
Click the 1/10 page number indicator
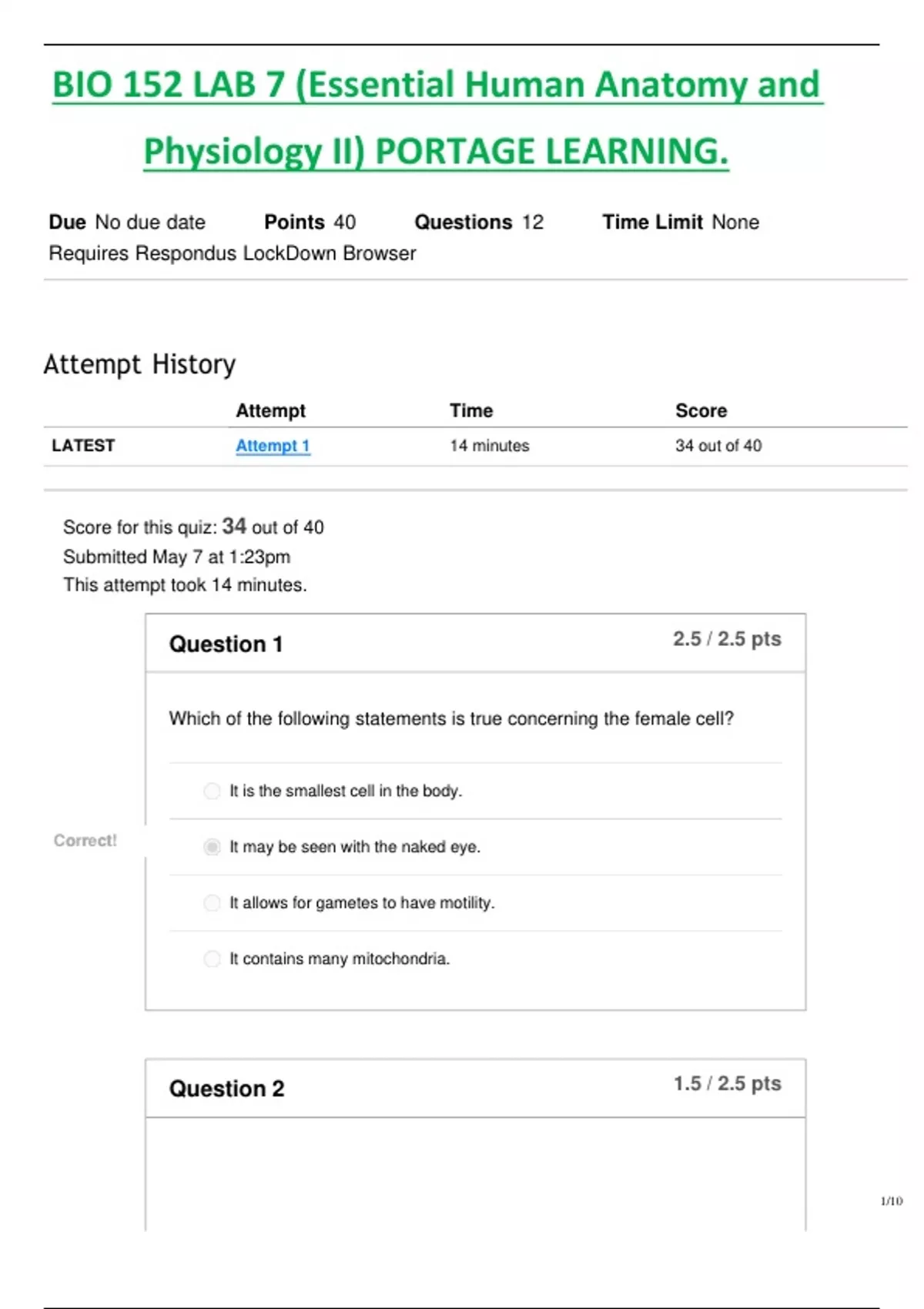[891, 1201]
